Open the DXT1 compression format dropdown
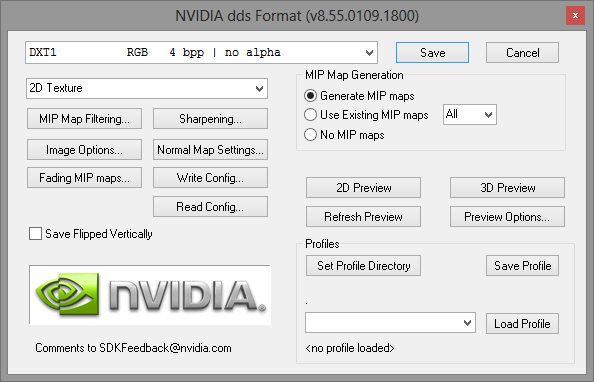This screenshot has width=594, height=382. point(202,52)
